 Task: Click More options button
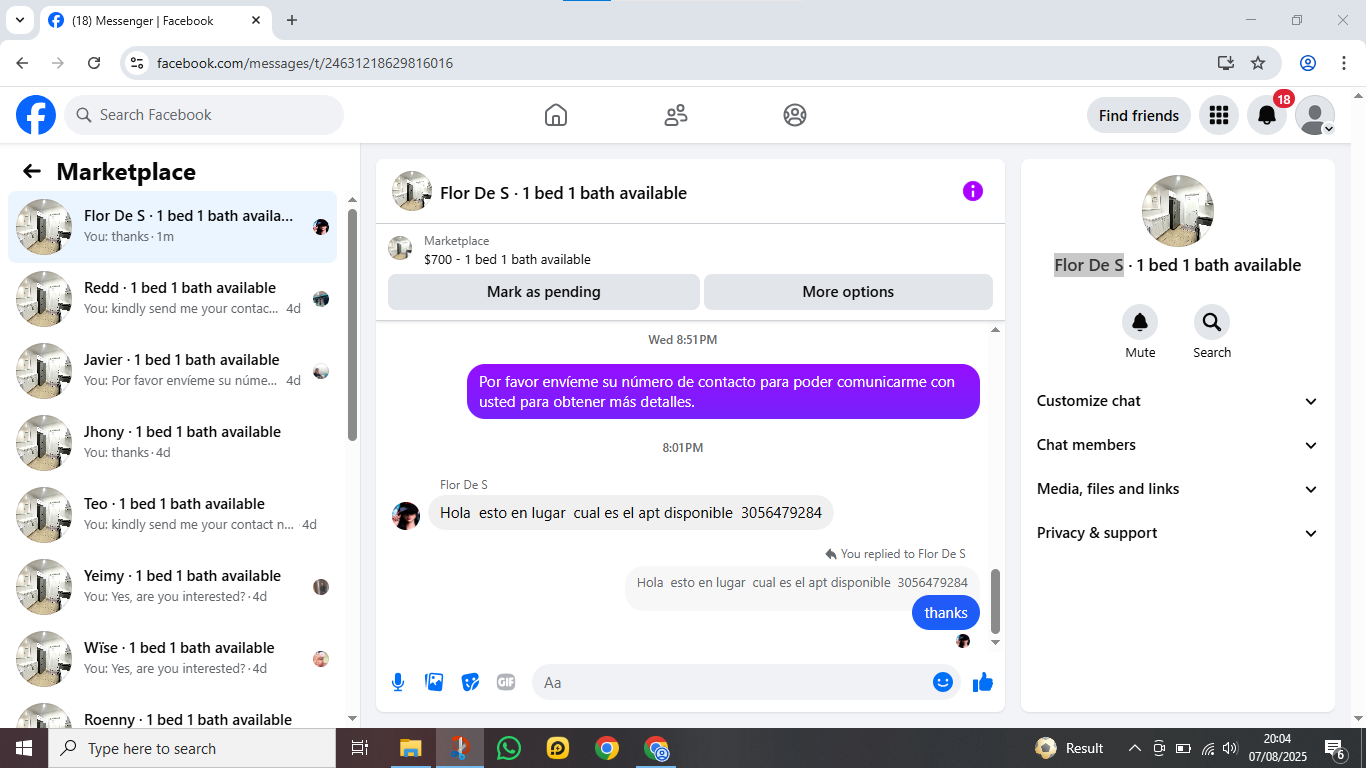point(848,292)
